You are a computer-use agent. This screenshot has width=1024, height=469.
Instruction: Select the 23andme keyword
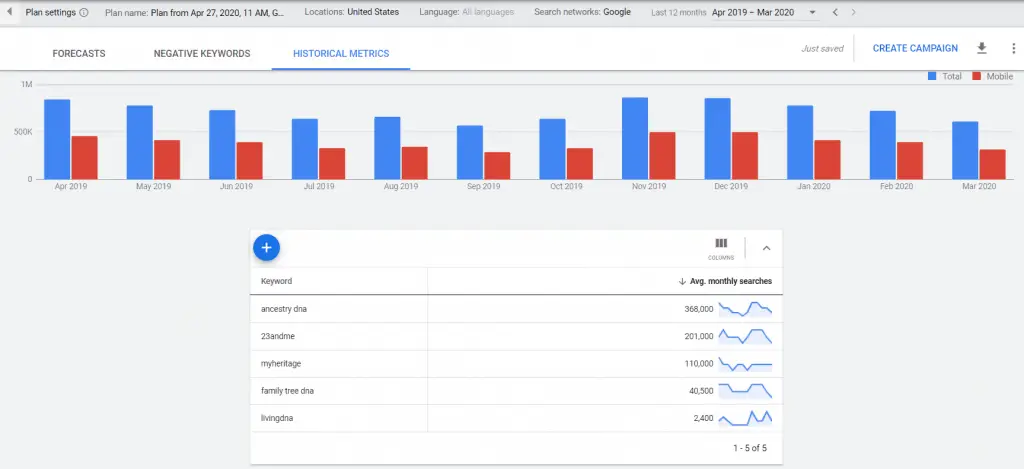click(278, 336)
